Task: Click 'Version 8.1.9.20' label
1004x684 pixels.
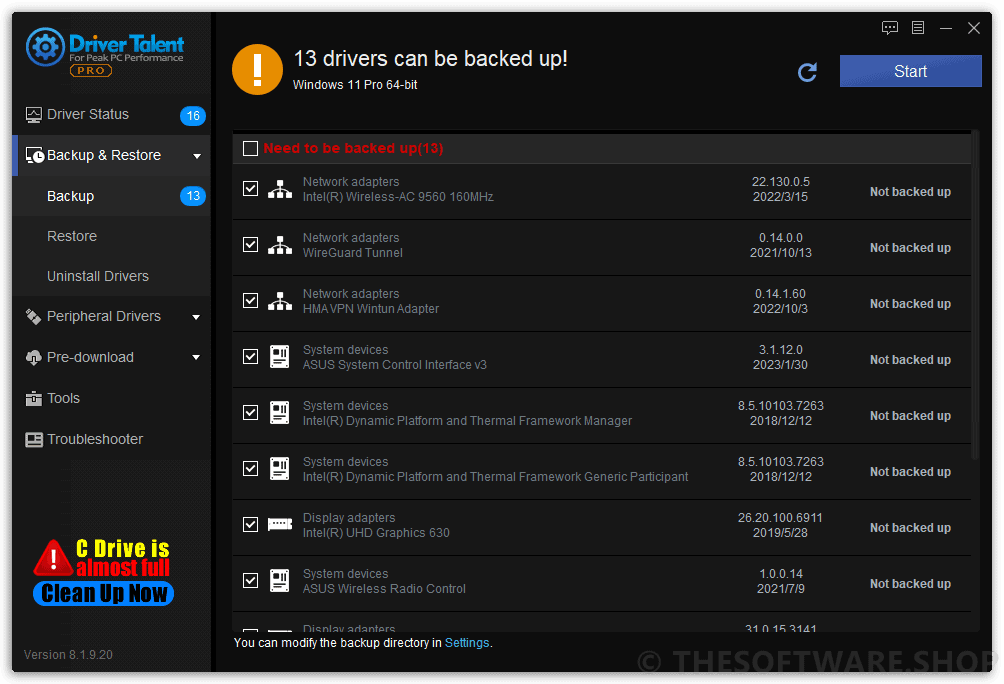Action: point(68,655)
